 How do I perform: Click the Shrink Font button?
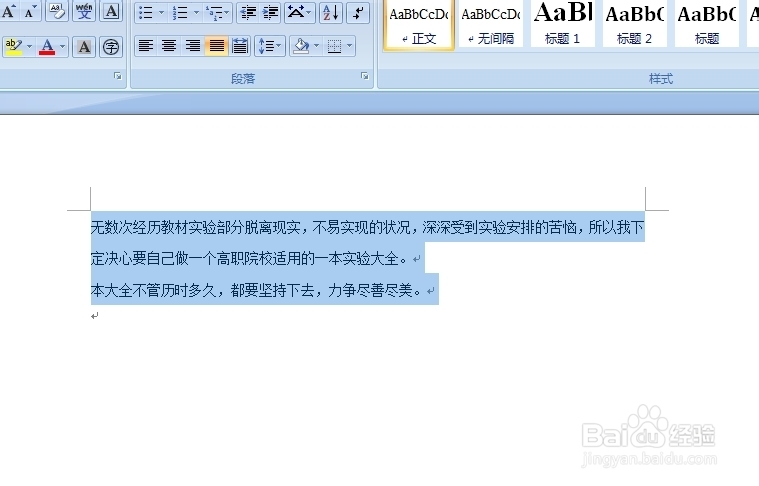(30, 11)
